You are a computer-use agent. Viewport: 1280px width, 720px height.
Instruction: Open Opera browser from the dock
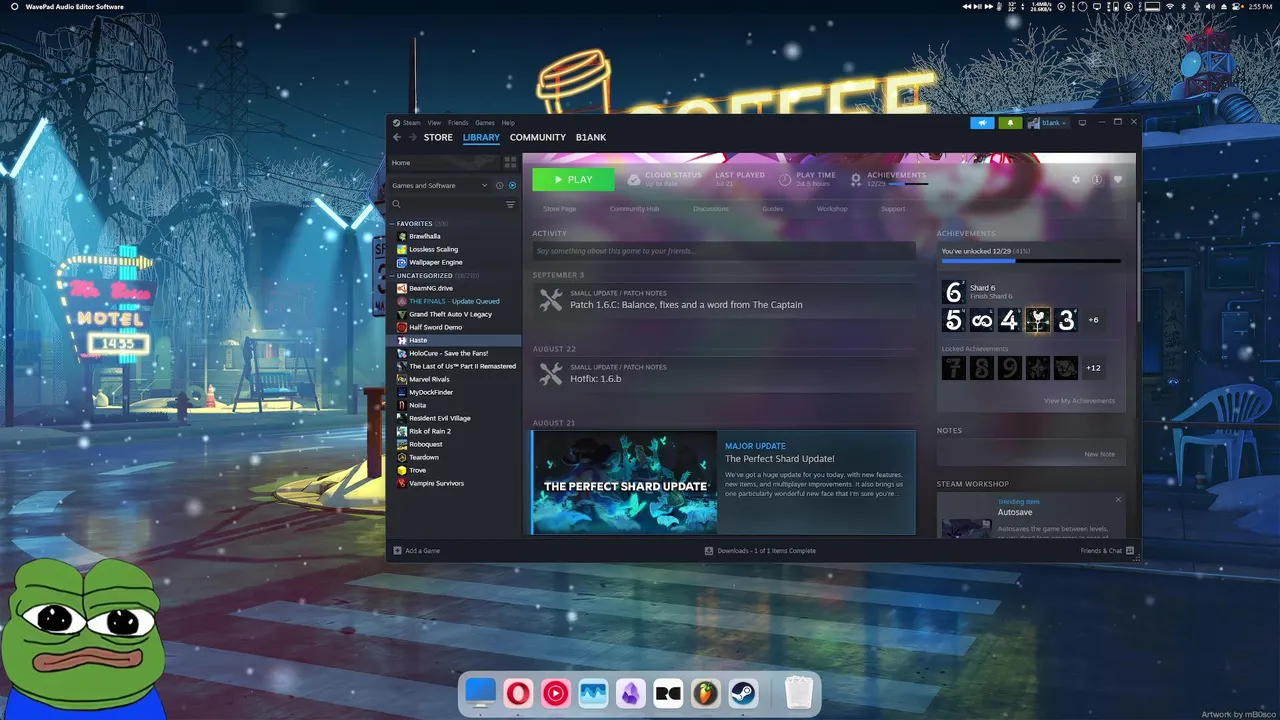point(518,693)
